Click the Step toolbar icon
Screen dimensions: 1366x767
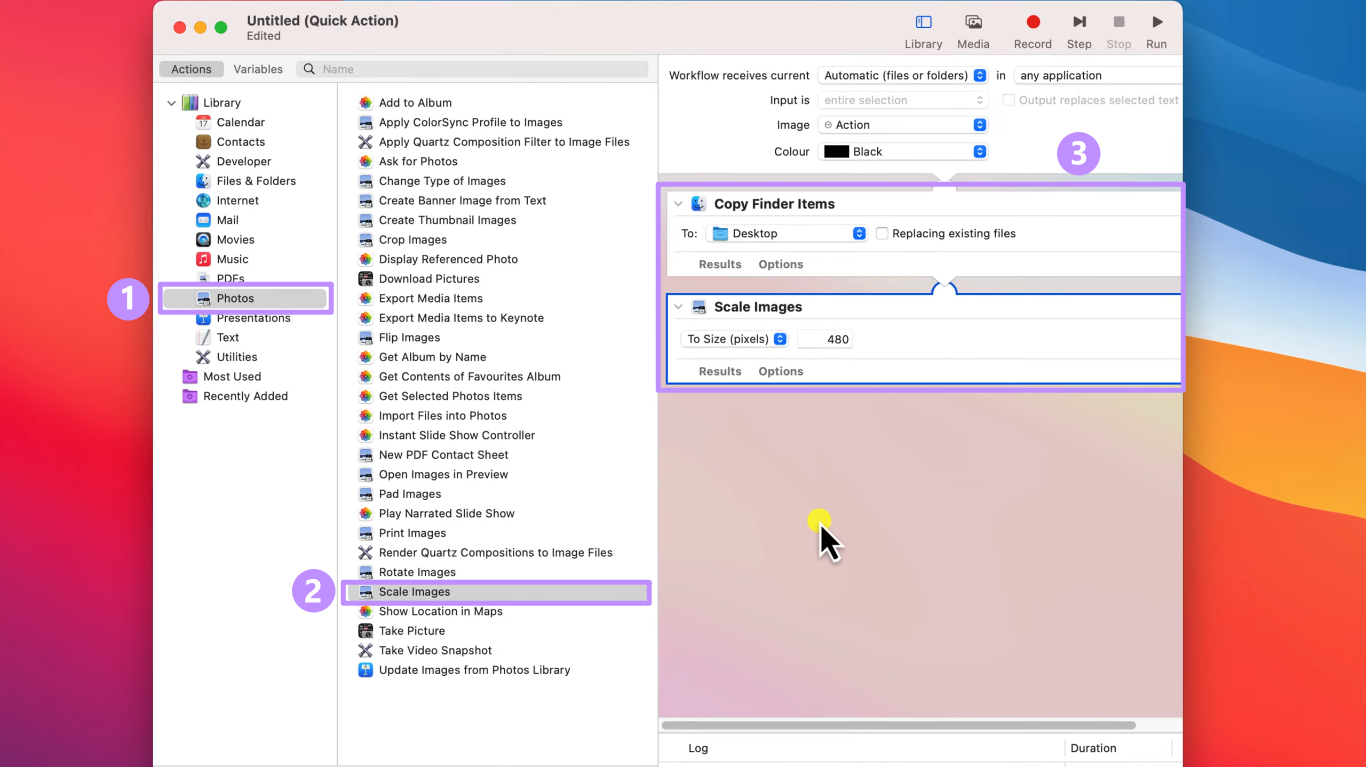1079,22
